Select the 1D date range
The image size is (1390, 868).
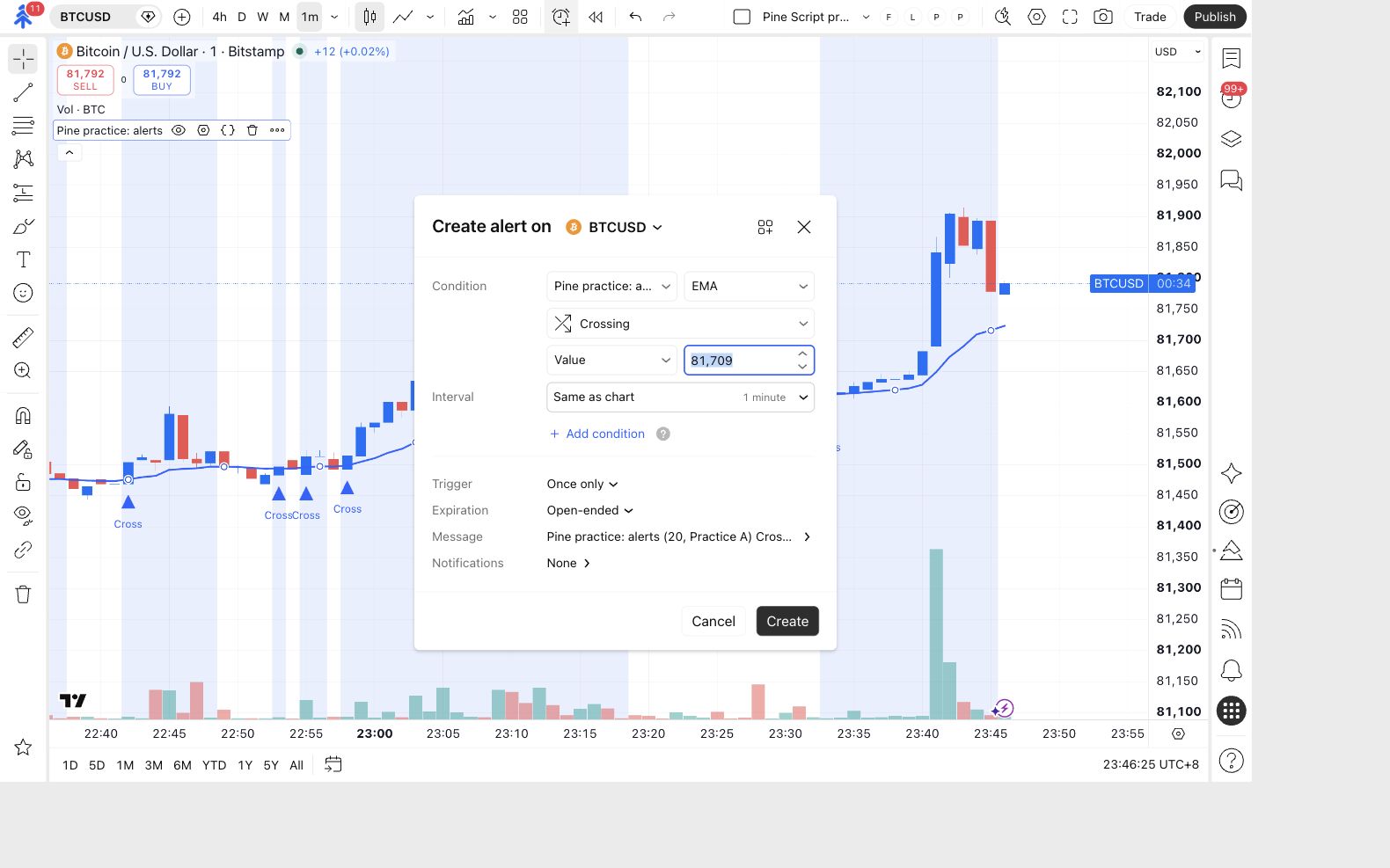(x=70, y=765)
